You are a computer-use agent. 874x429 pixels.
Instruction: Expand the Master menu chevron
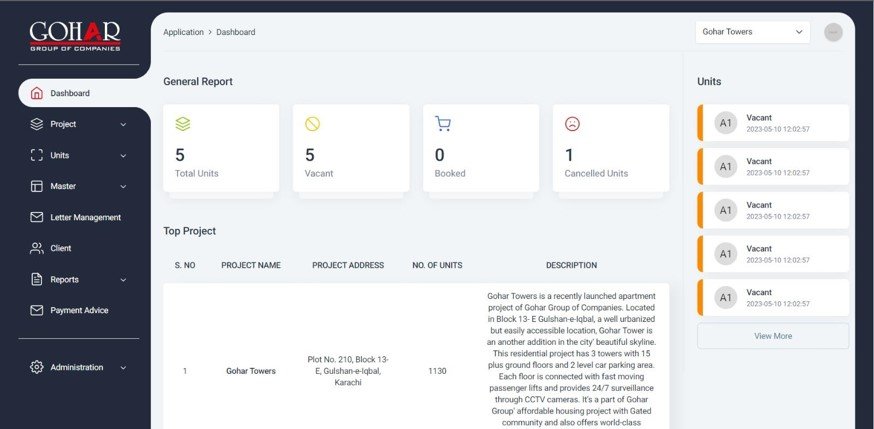click(x=123, y=186)
